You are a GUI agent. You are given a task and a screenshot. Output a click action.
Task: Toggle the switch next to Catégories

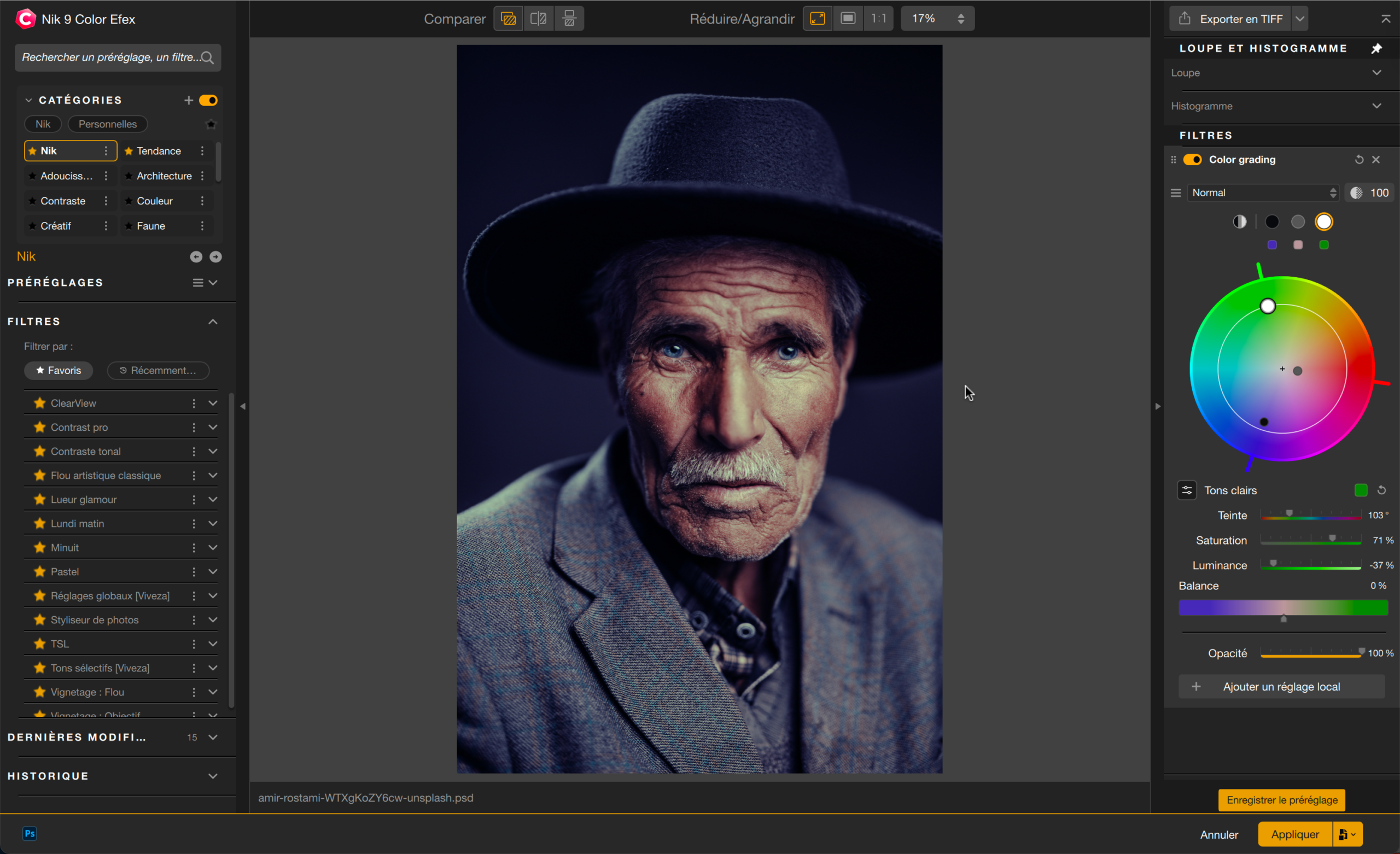point(208,100)
